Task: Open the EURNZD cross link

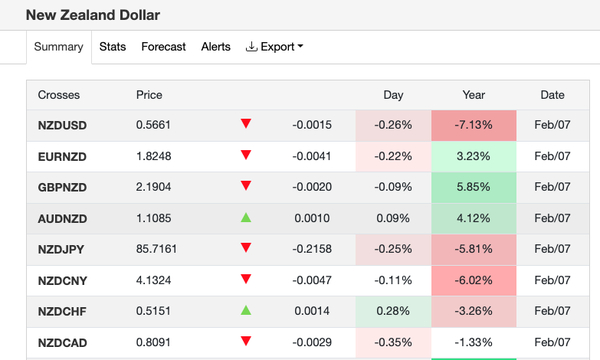Action: 62,157
